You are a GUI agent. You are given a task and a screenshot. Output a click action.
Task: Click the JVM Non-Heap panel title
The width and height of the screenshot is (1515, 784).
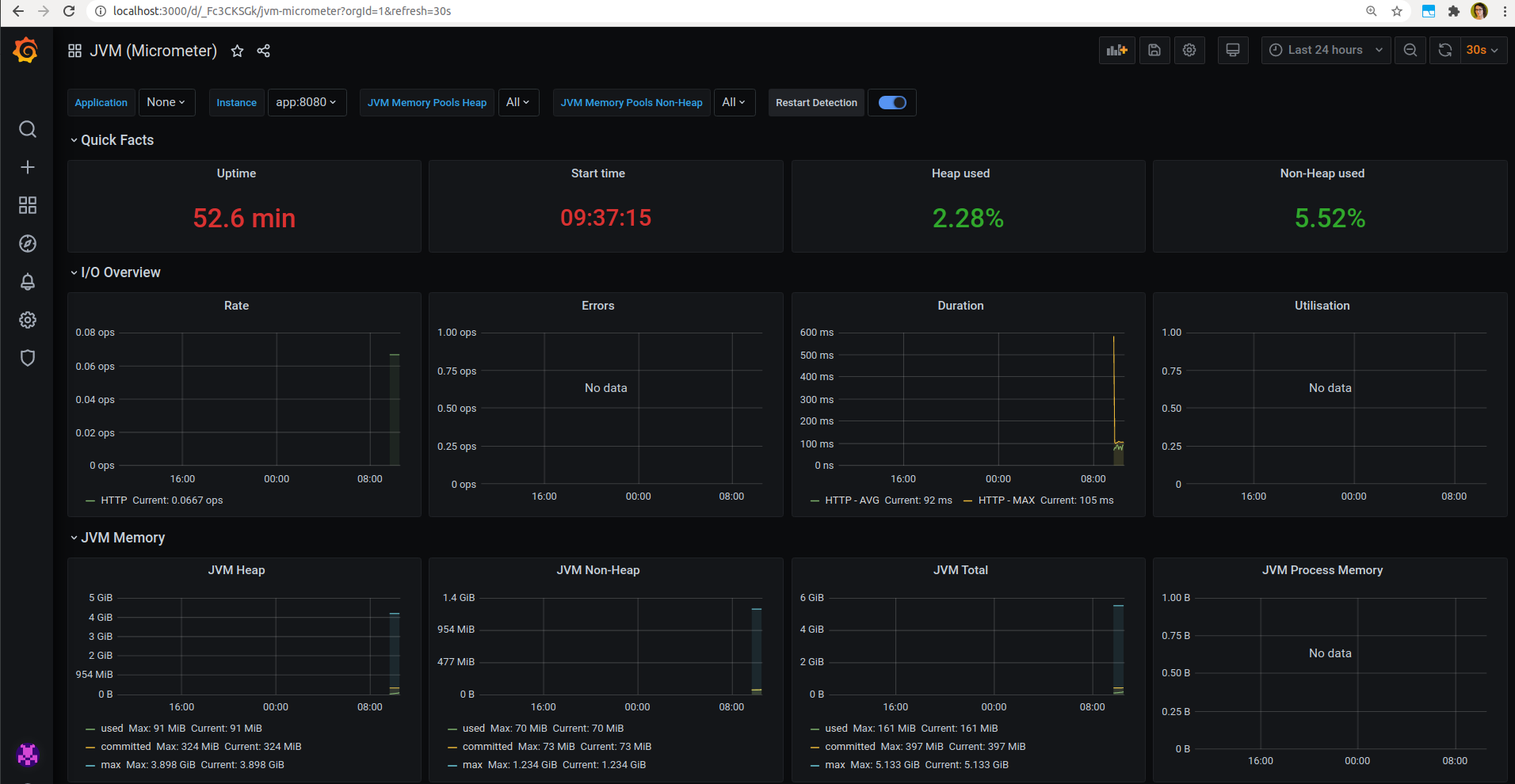(x=598, y=570)
